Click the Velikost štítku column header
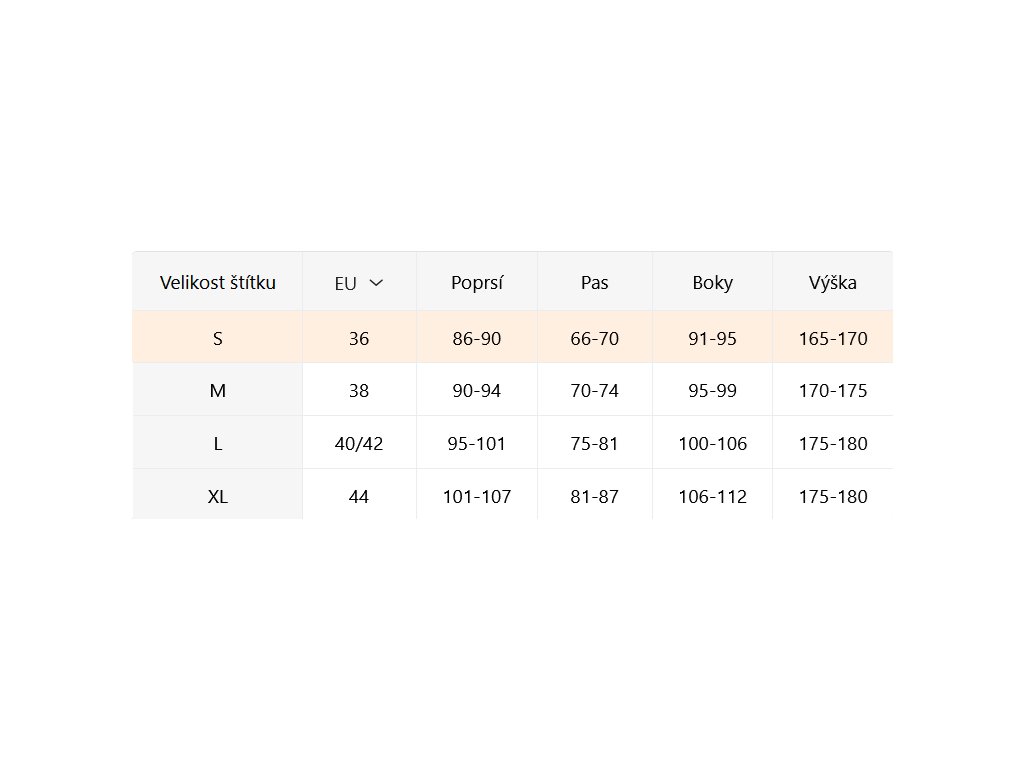The height and width of the screenshot is (768, 1024). click(x=217, y=282)
